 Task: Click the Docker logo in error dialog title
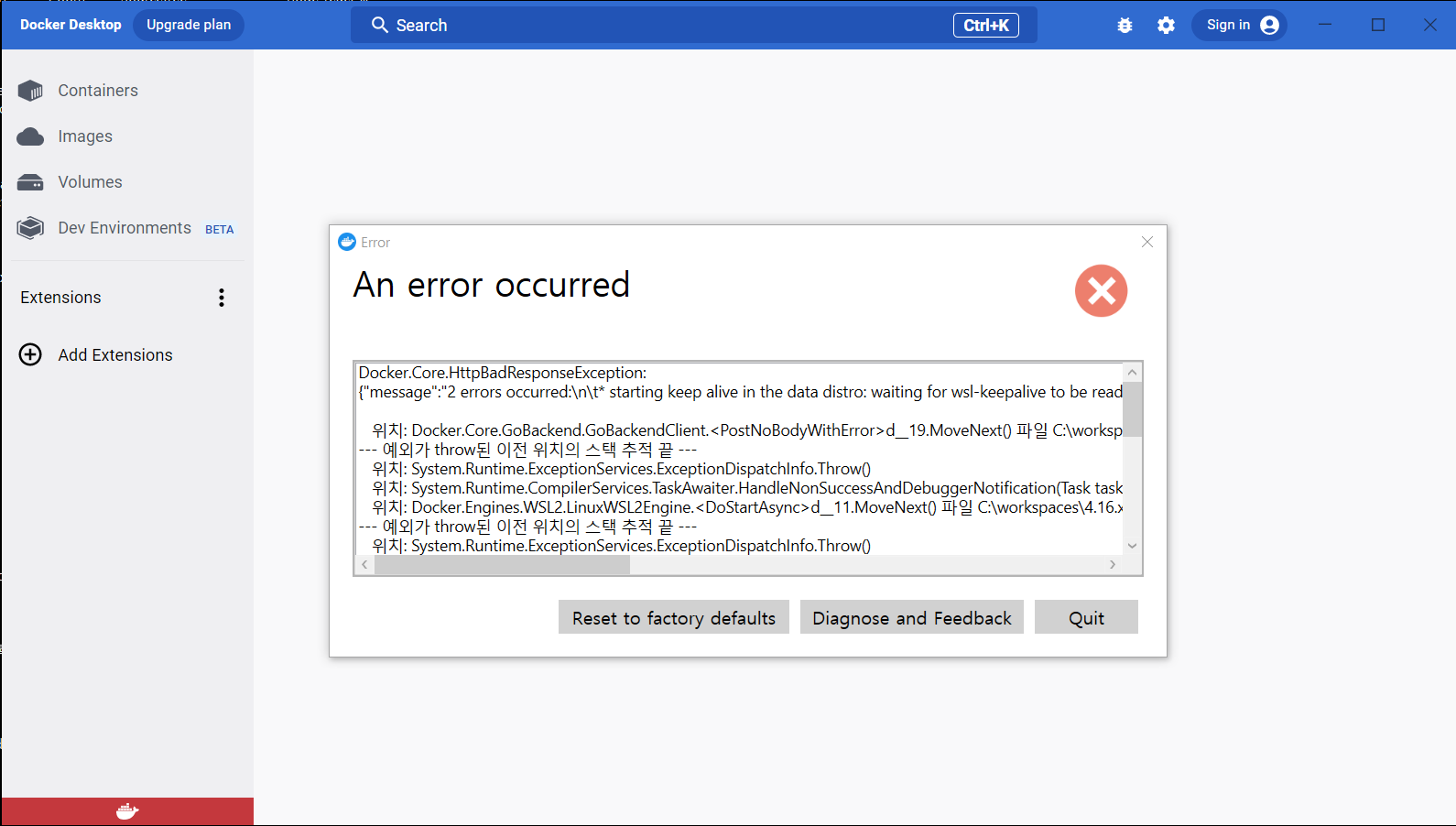(347, 242)
